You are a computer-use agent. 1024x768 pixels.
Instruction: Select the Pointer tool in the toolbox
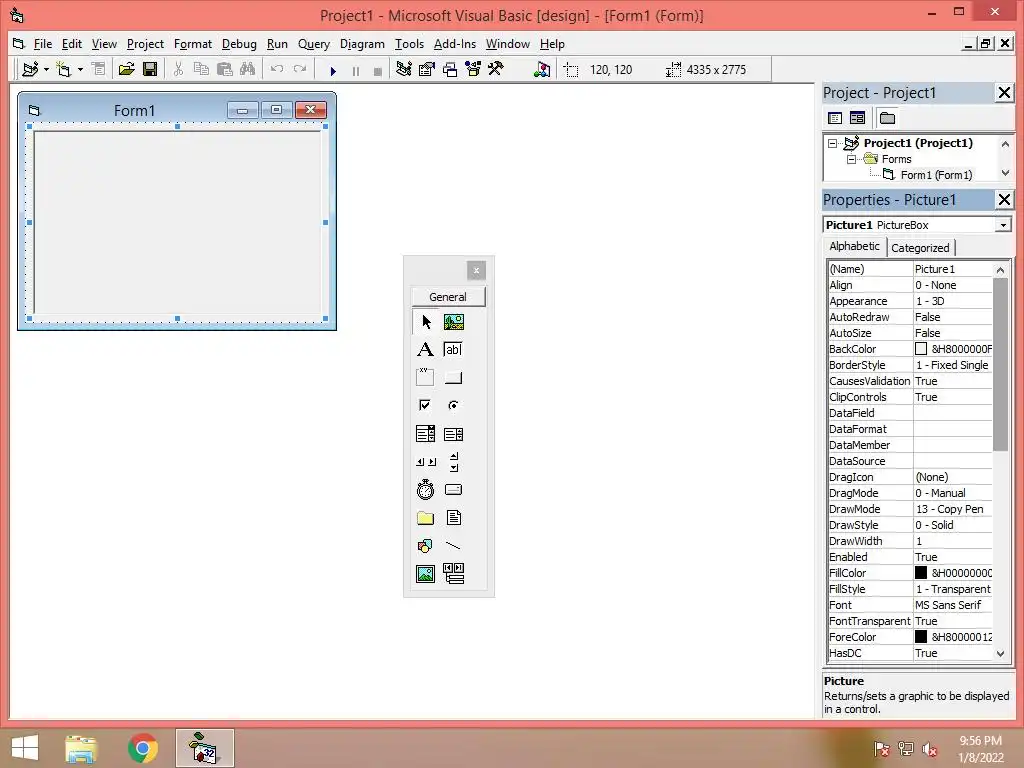[x=426, y=322]
